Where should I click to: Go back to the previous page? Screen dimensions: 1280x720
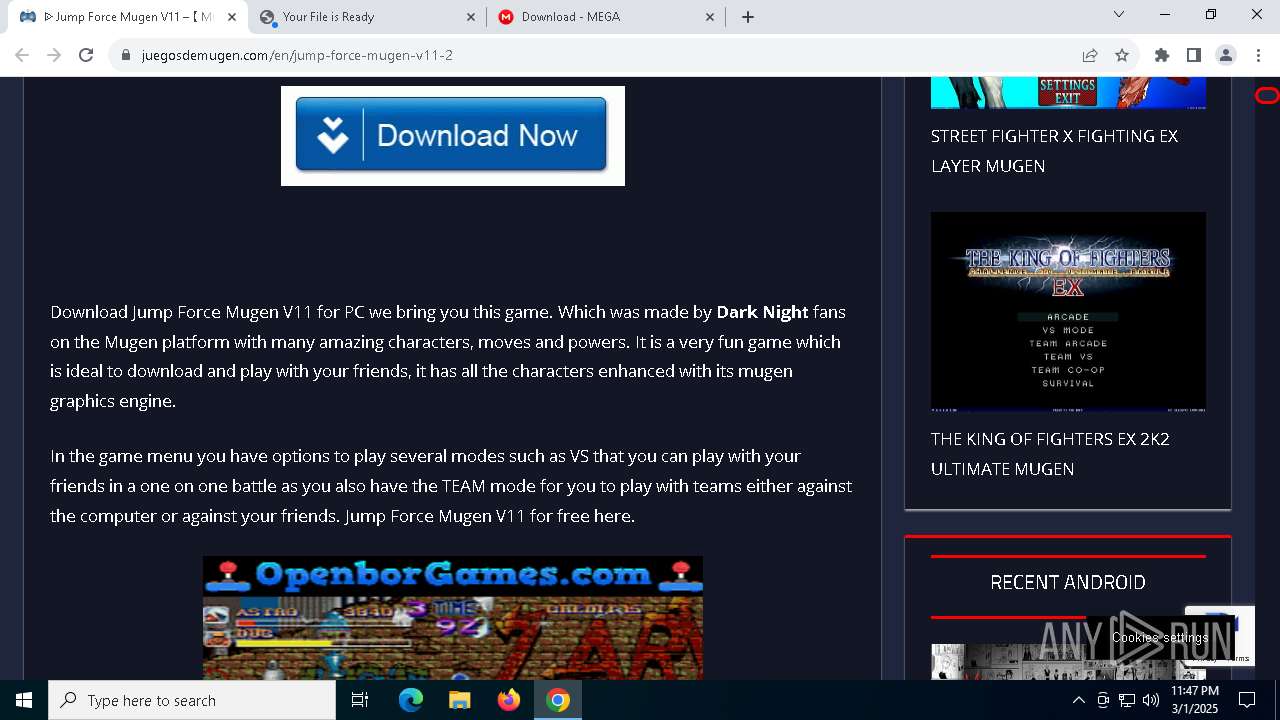coord(22,55)
